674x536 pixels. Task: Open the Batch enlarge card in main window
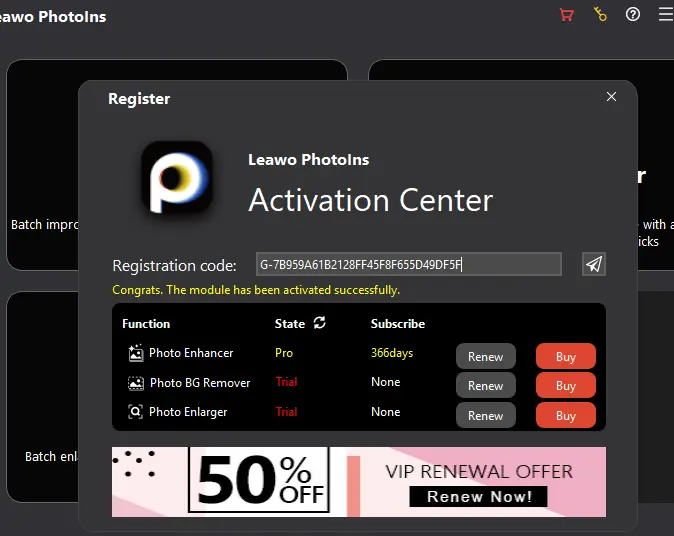pos(42,397)
